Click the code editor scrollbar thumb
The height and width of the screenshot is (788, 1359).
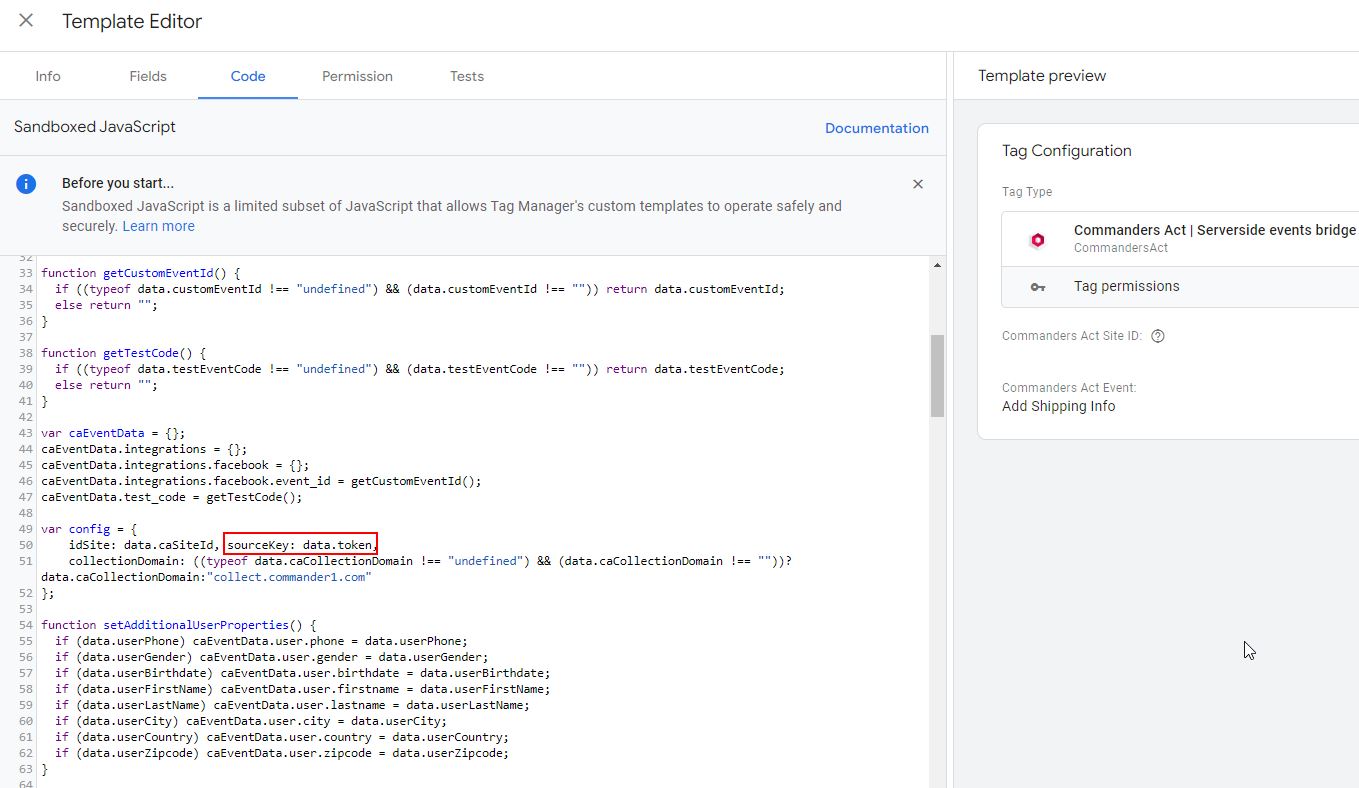click(x=937, y=375)
